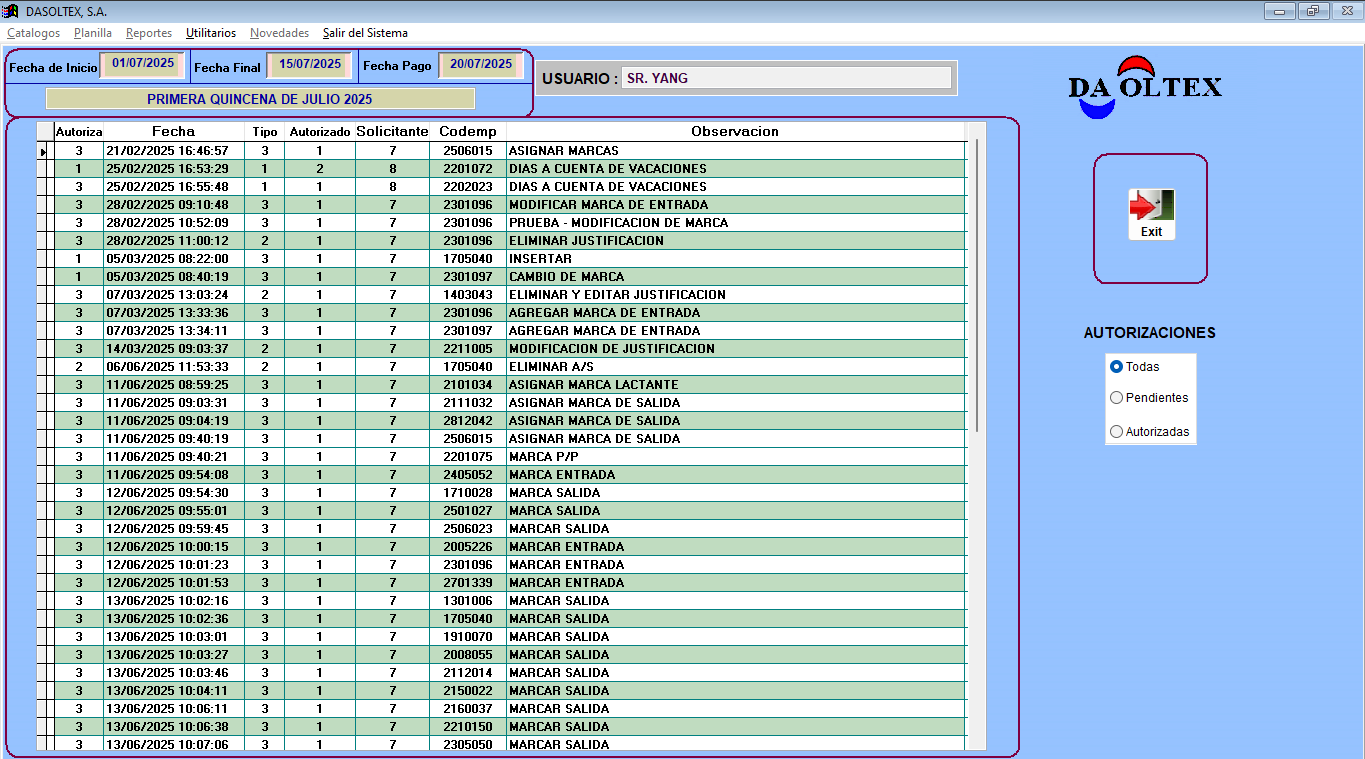
Task: Click the Observacion column header
Action: click(x=735, y=131)
